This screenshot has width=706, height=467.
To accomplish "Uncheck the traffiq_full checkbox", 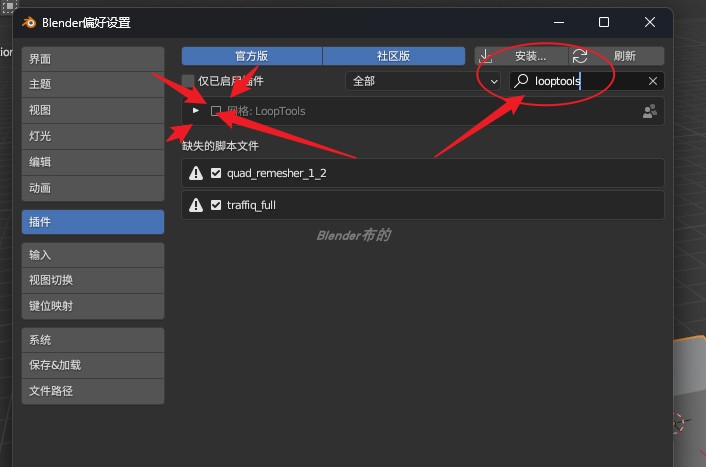I will coord(216,205).
